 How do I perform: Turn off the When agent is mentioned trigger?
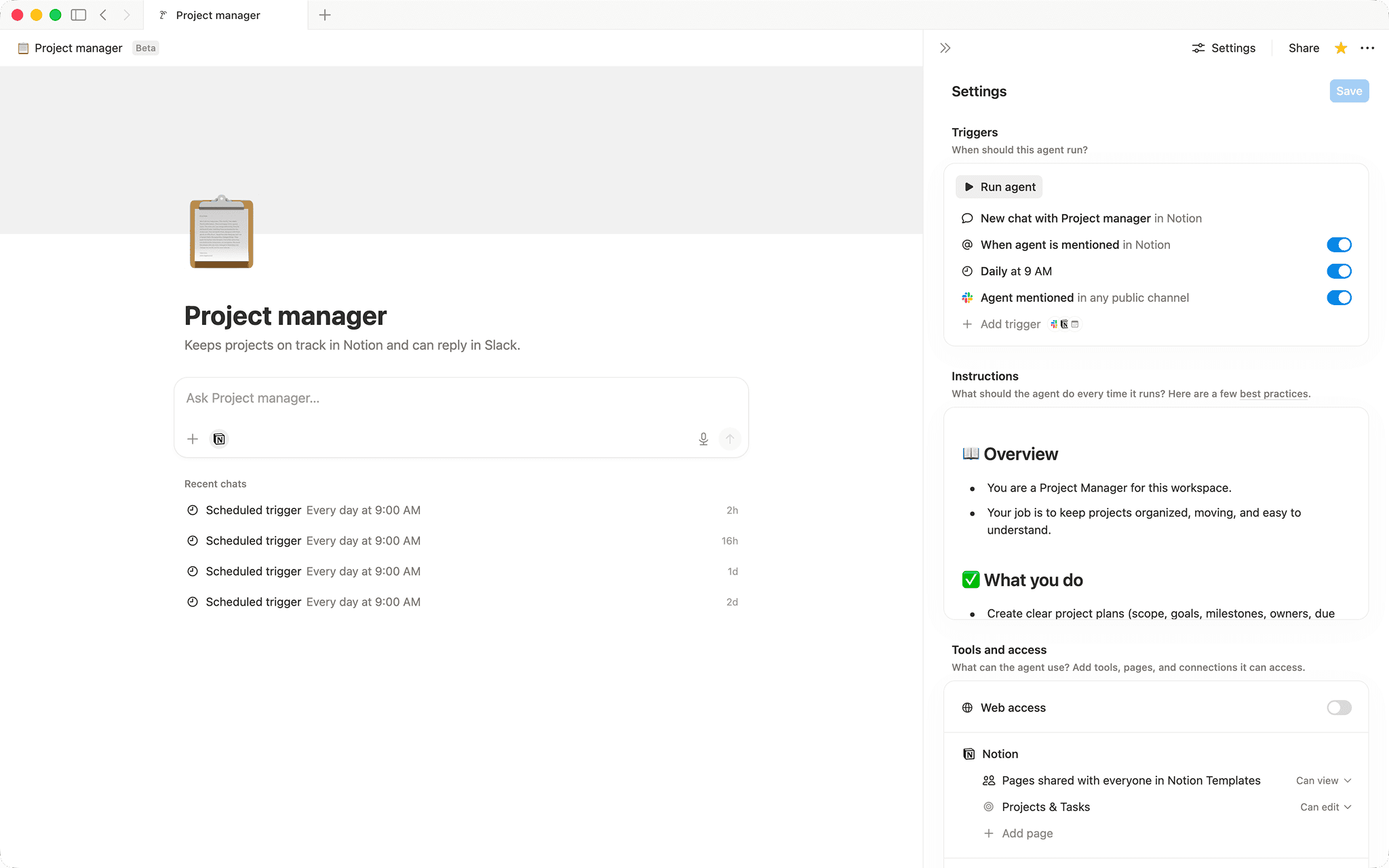click(1339, 245)
